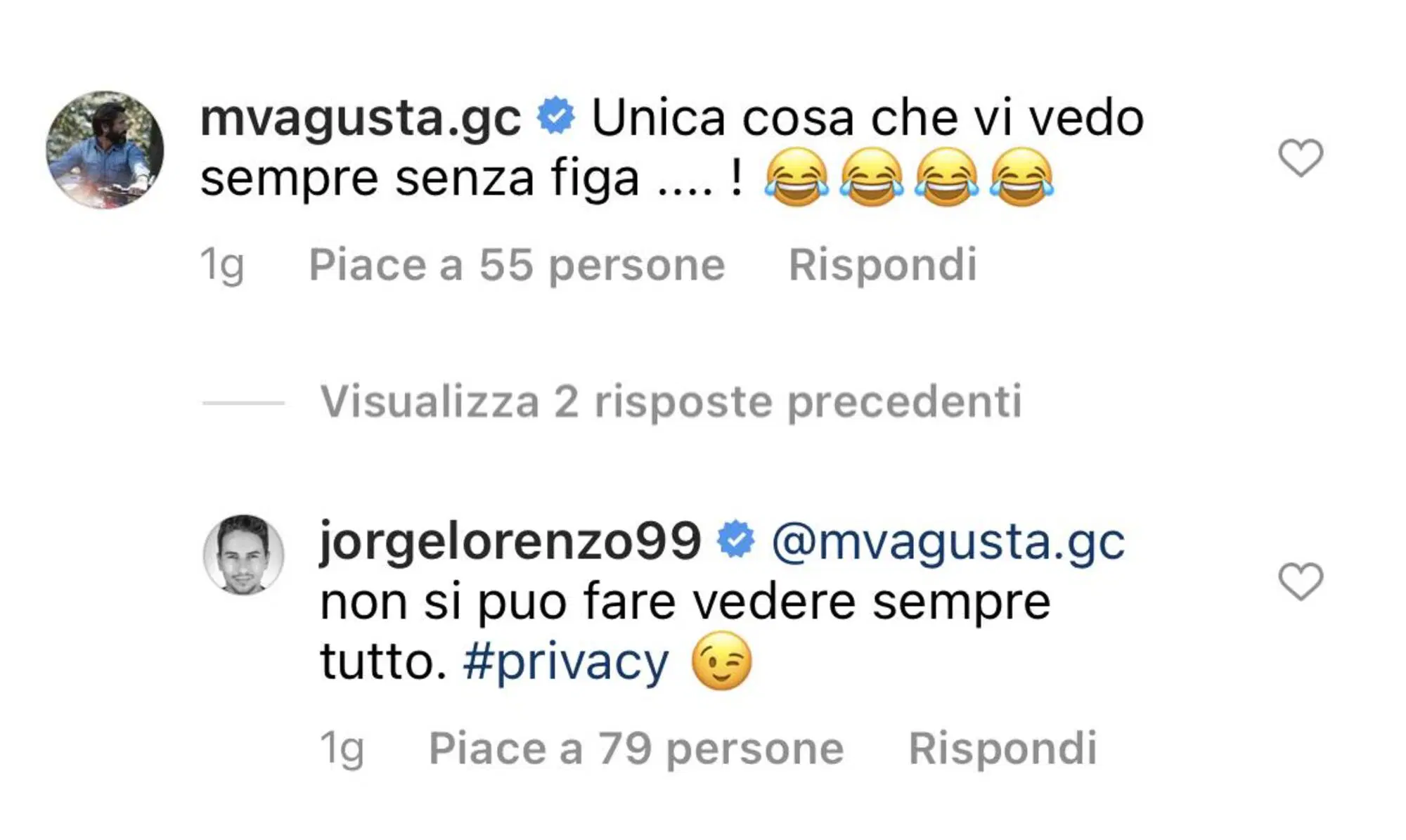Like jorgelorenzo99's reply with the heart icon
Viewport: 1406px width, 840px height.
[x=1301, y=581]
